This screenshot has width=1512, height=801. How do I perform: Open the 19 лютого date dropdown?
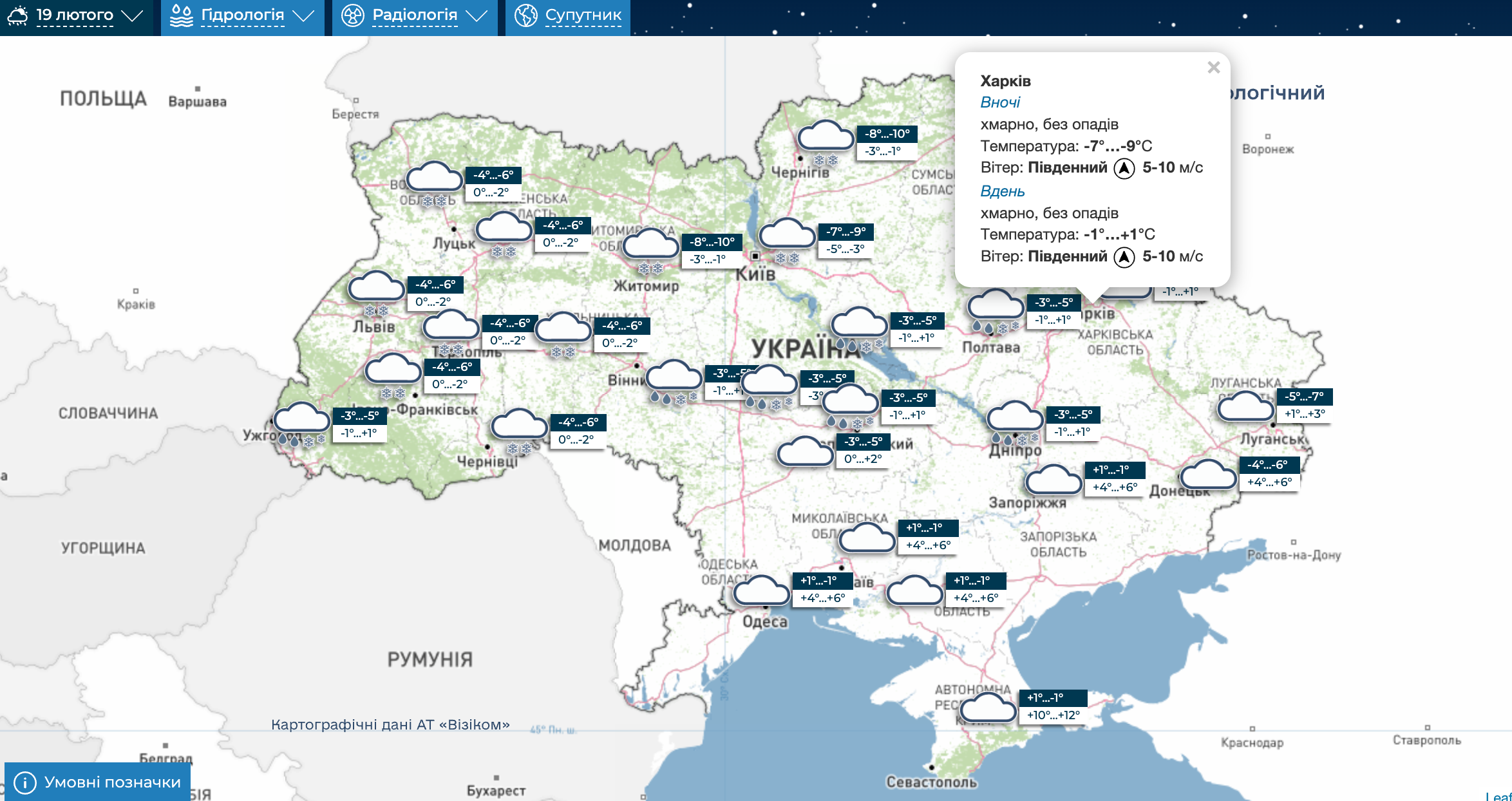(x=76, y=15)
